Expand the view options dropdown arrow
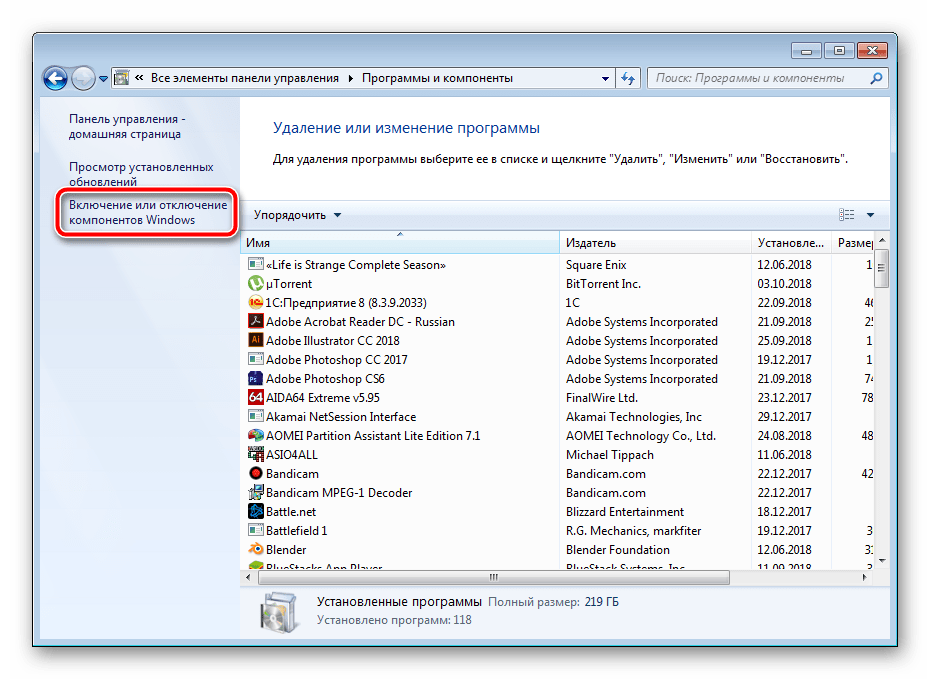This screenshot has height=679, width=930. click(870, 215)
